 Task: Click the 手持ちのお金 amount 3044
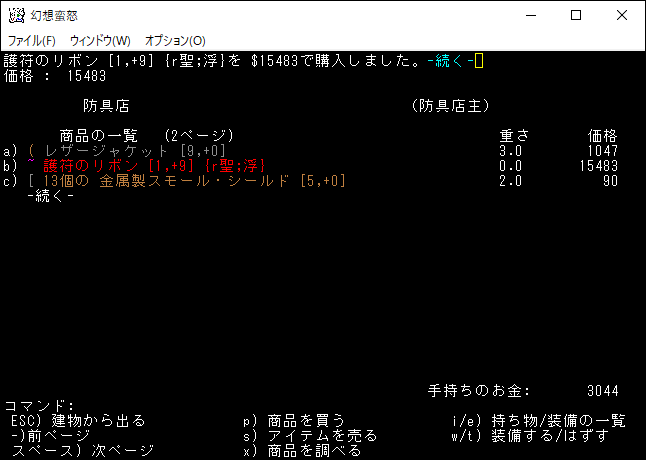(603, 391)
